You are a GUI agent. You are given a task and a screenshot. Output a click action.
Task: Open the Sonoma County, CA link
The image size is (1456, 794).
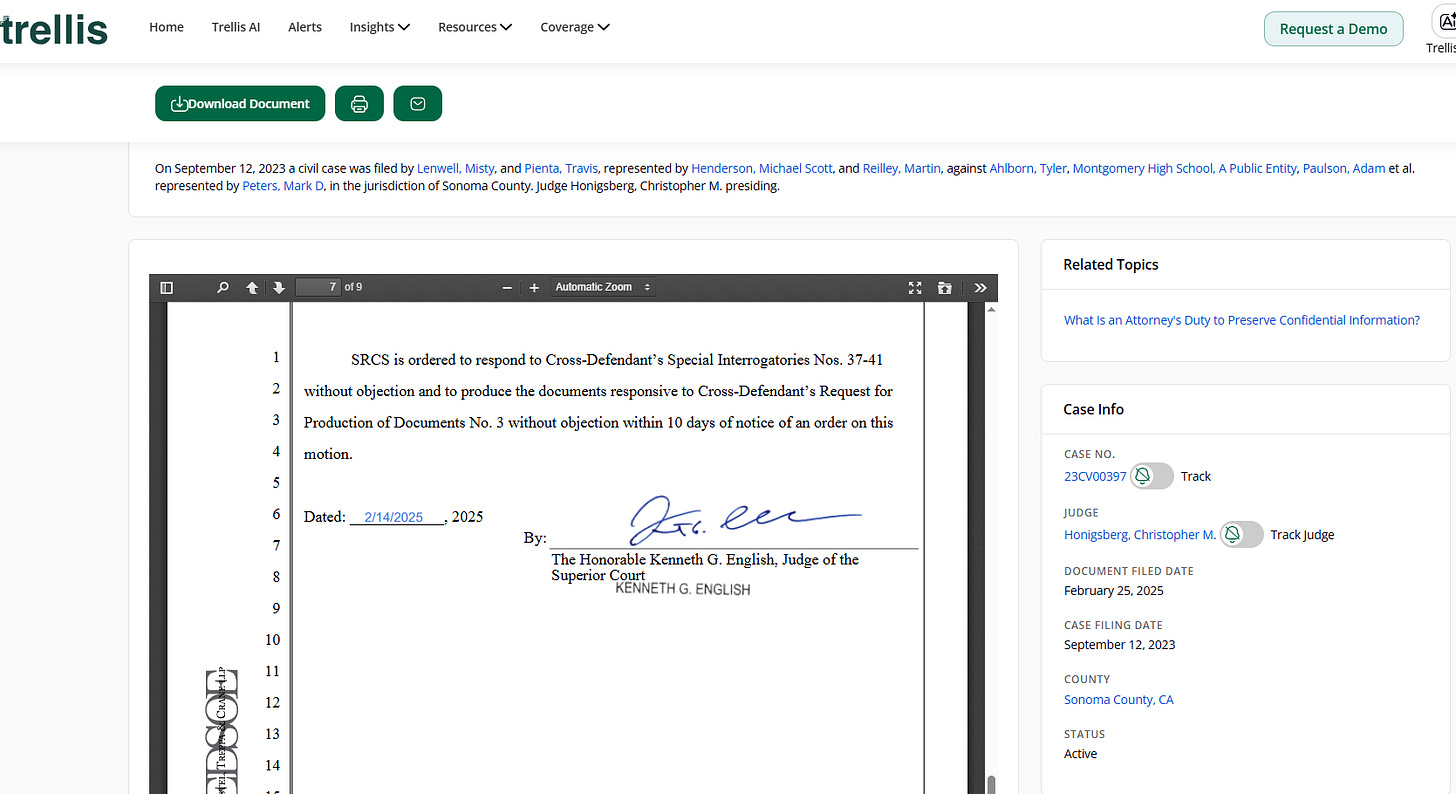click(x=1119, y=699)
